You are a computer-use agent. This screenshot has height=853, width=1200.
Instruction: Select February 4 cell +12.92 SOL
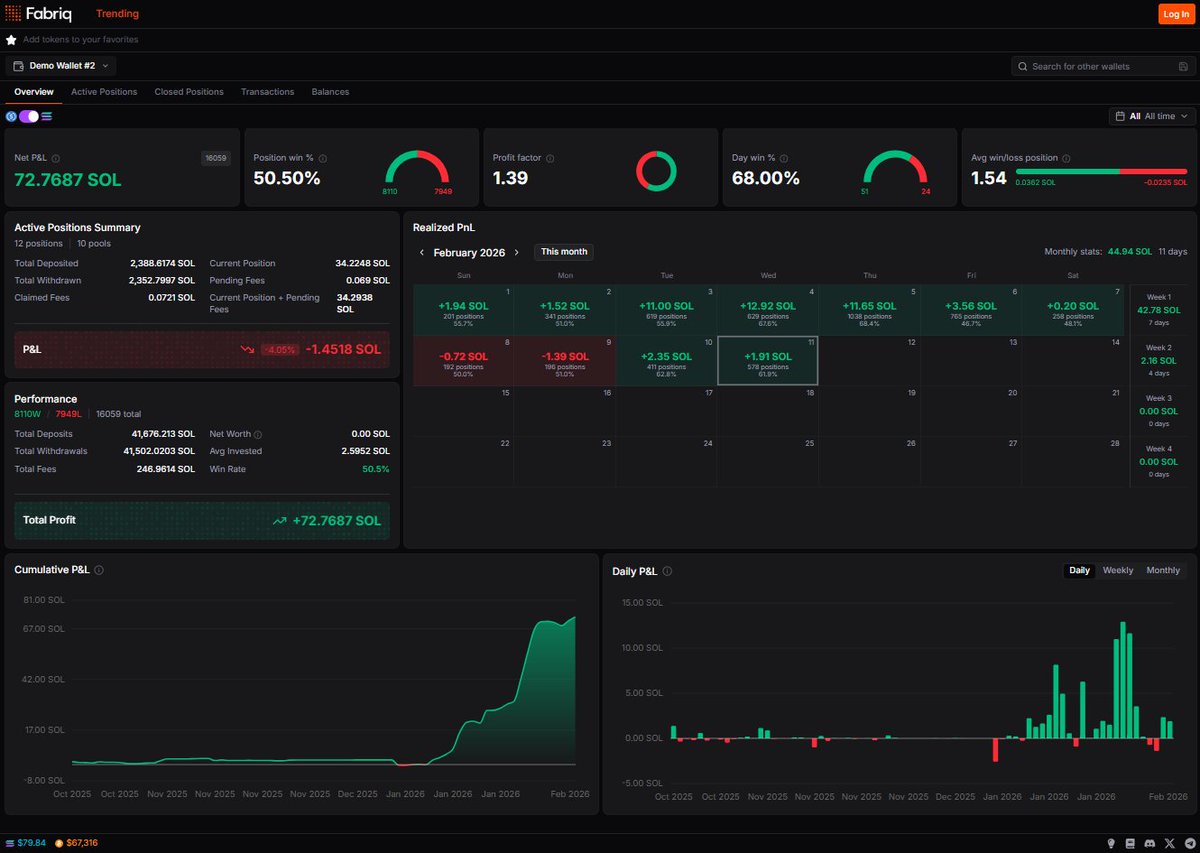767,309
